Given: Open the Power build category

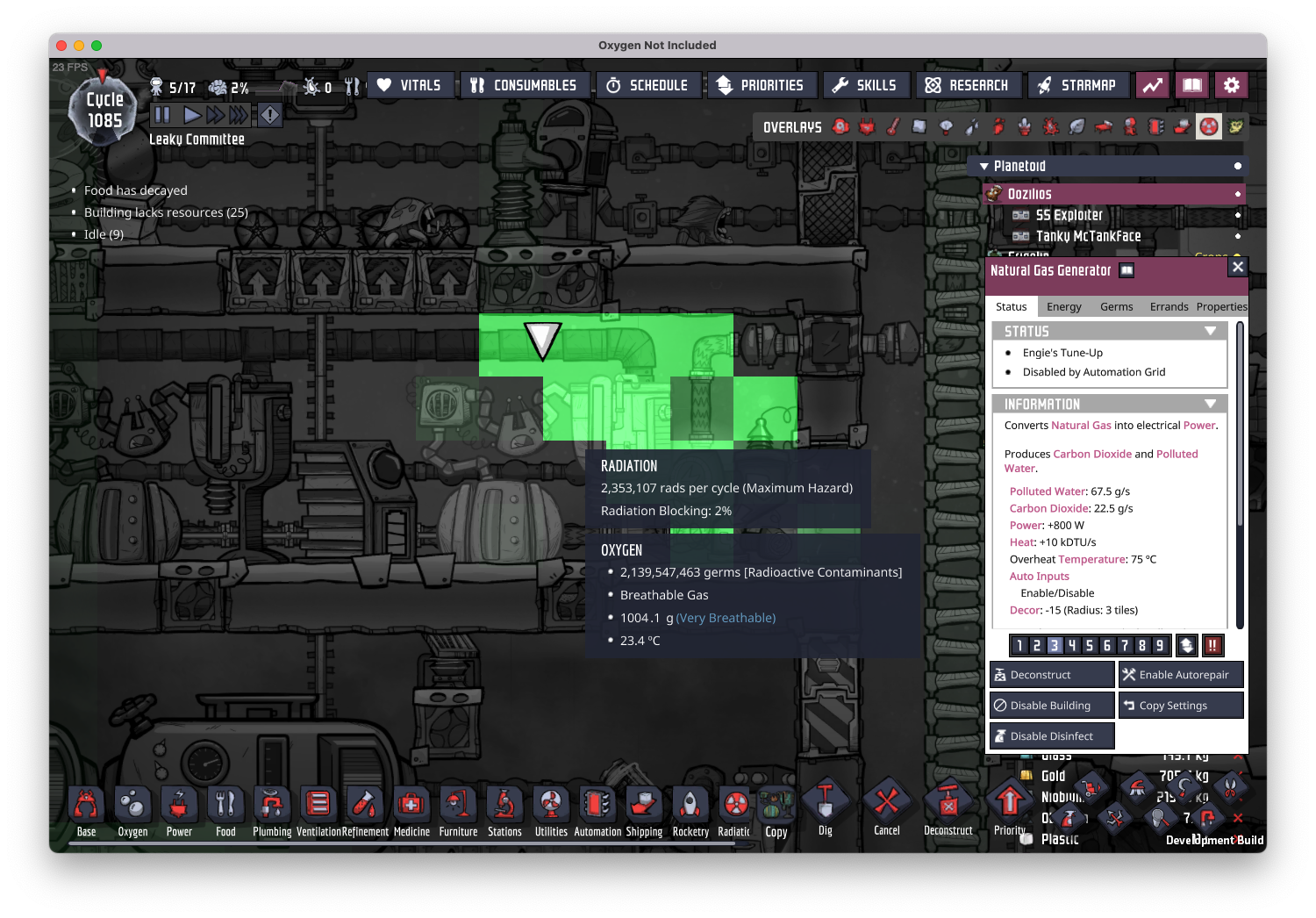Looking at the screenshot, I should click(179, 811).
